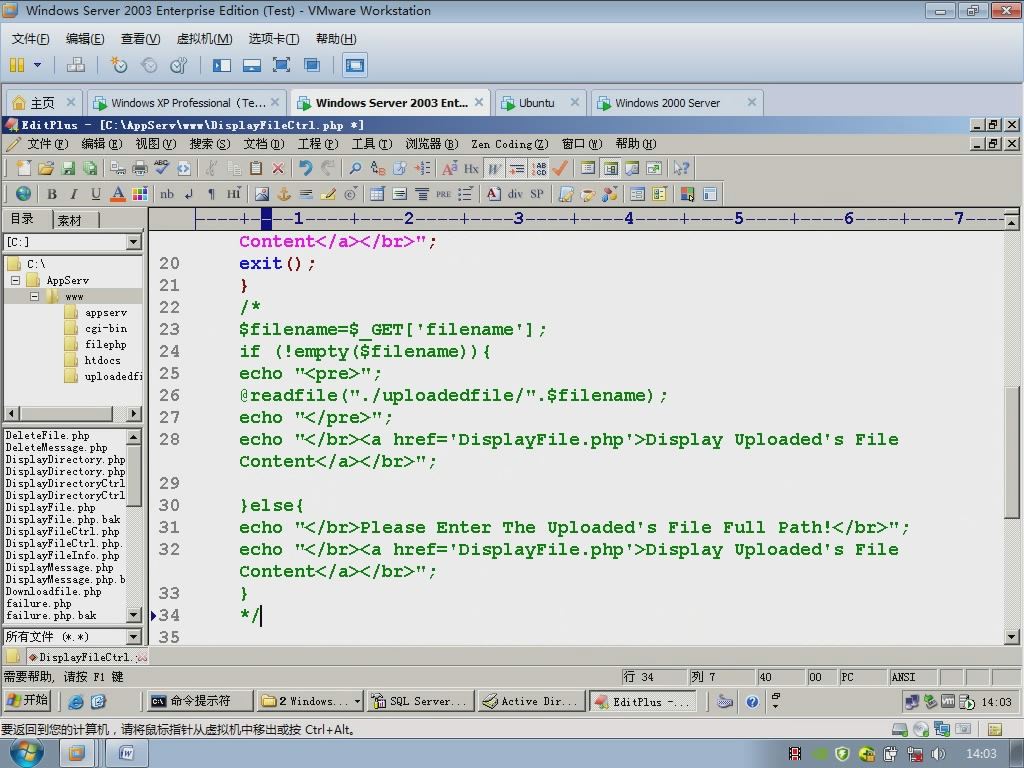This screenshot has height=768, width=1024.
Task: Click the orange check mark icon
Action: pos(560,168)
